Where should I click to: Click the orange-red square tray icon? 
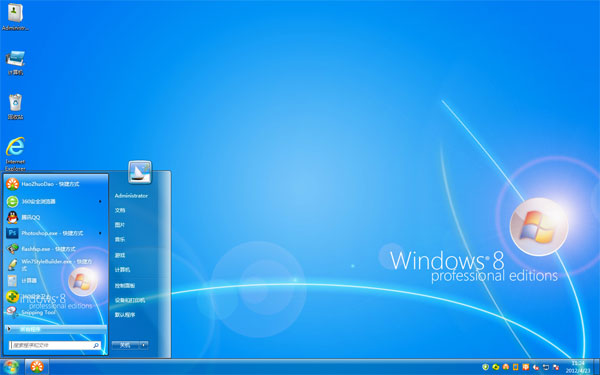[x=526, y=367]
